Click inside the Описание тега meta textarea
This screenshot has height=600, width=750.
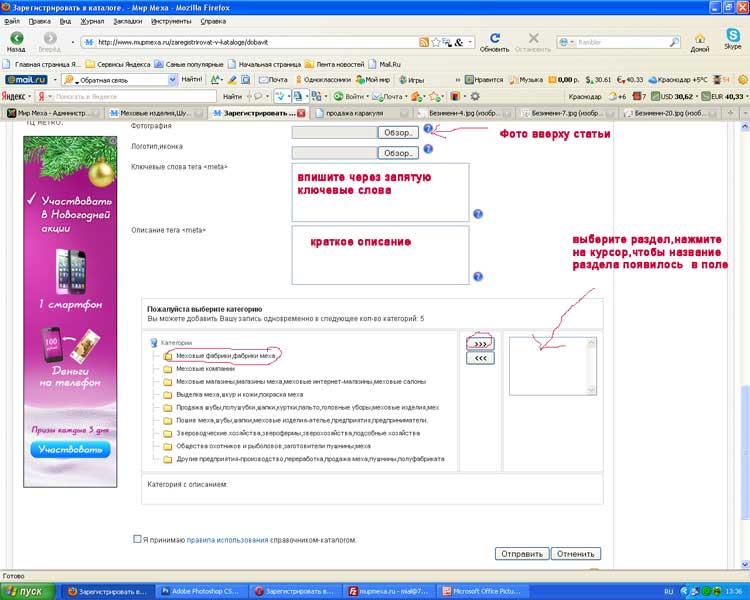coord(380,254)
